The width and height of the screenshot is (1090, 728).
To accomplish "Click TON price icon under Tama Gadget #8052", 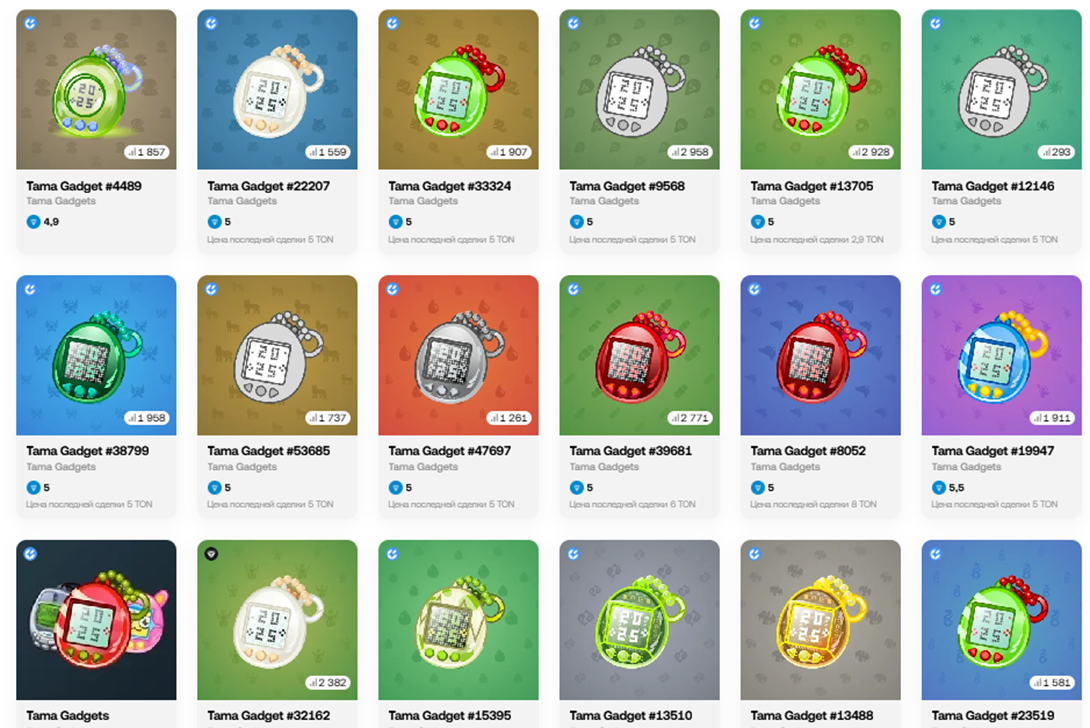I will pyautogui.click(x=757, y=487).
